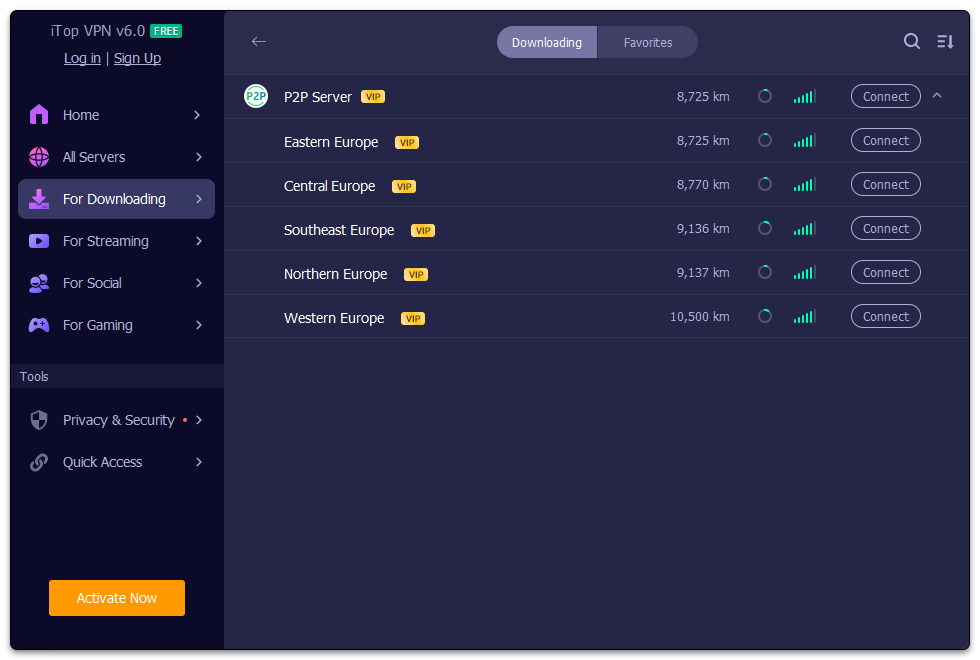Expand the Home sidebar entry
Viewport: 980px width, 660px height.
(x=198, y=115)
